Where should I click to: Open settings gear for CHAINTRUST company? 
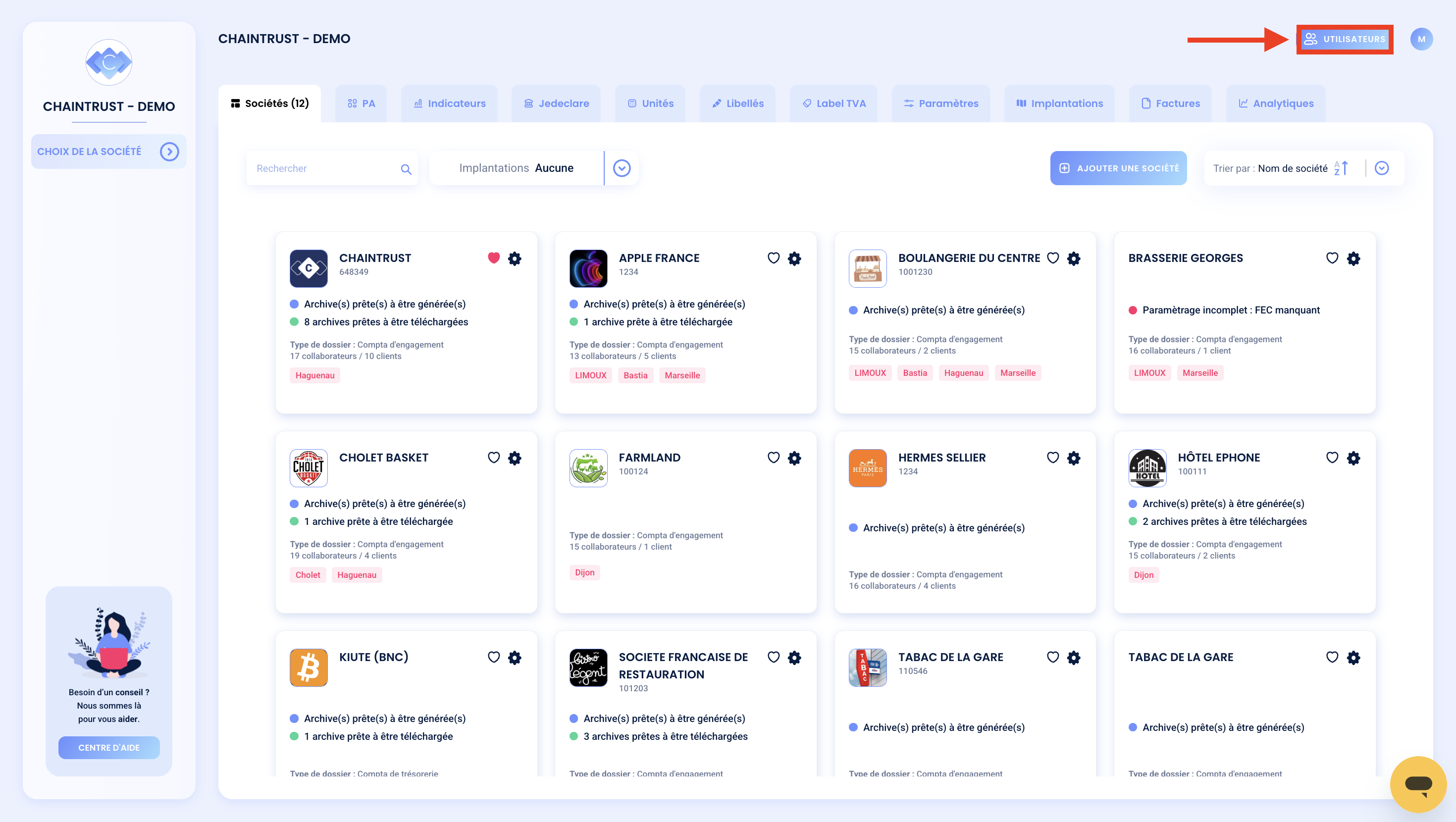[515, 258]
